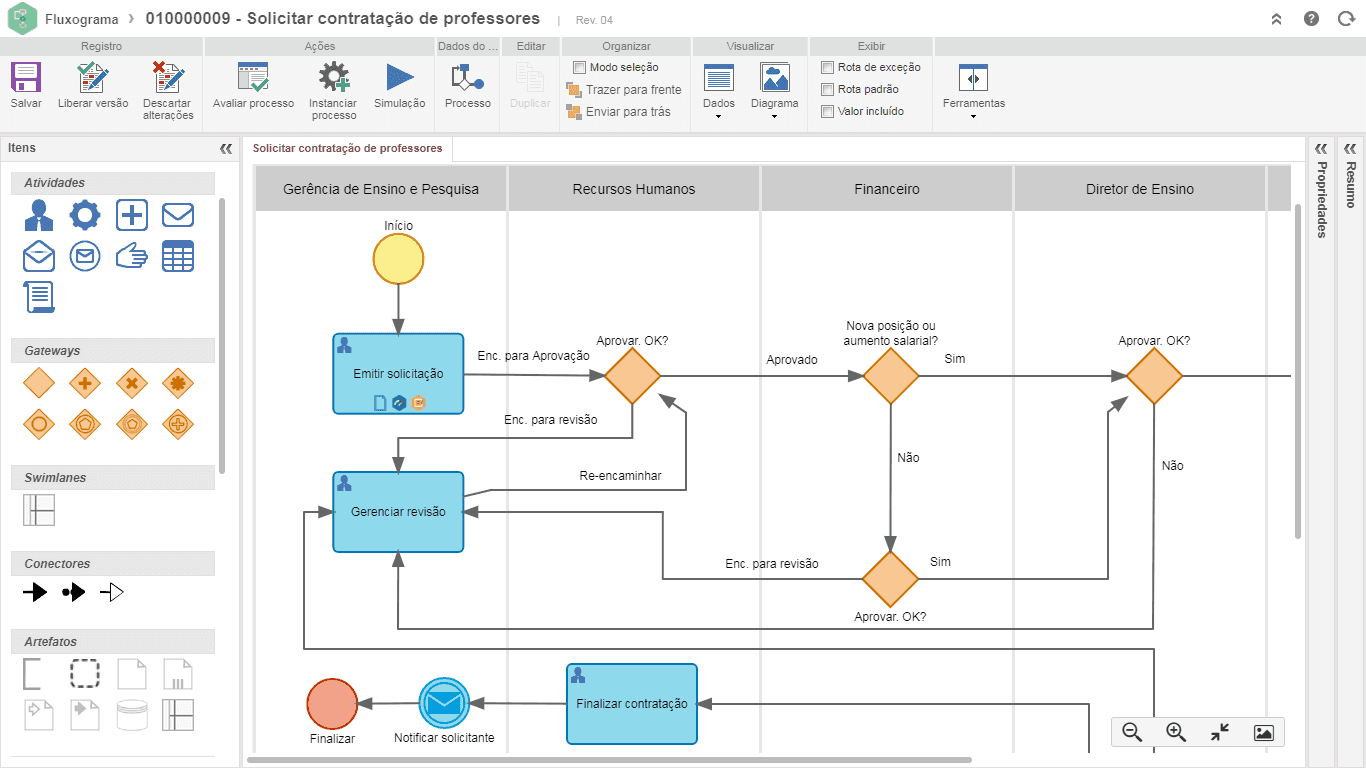
Task: Select the Finalizar end event
Action: (x=332, y=704)
